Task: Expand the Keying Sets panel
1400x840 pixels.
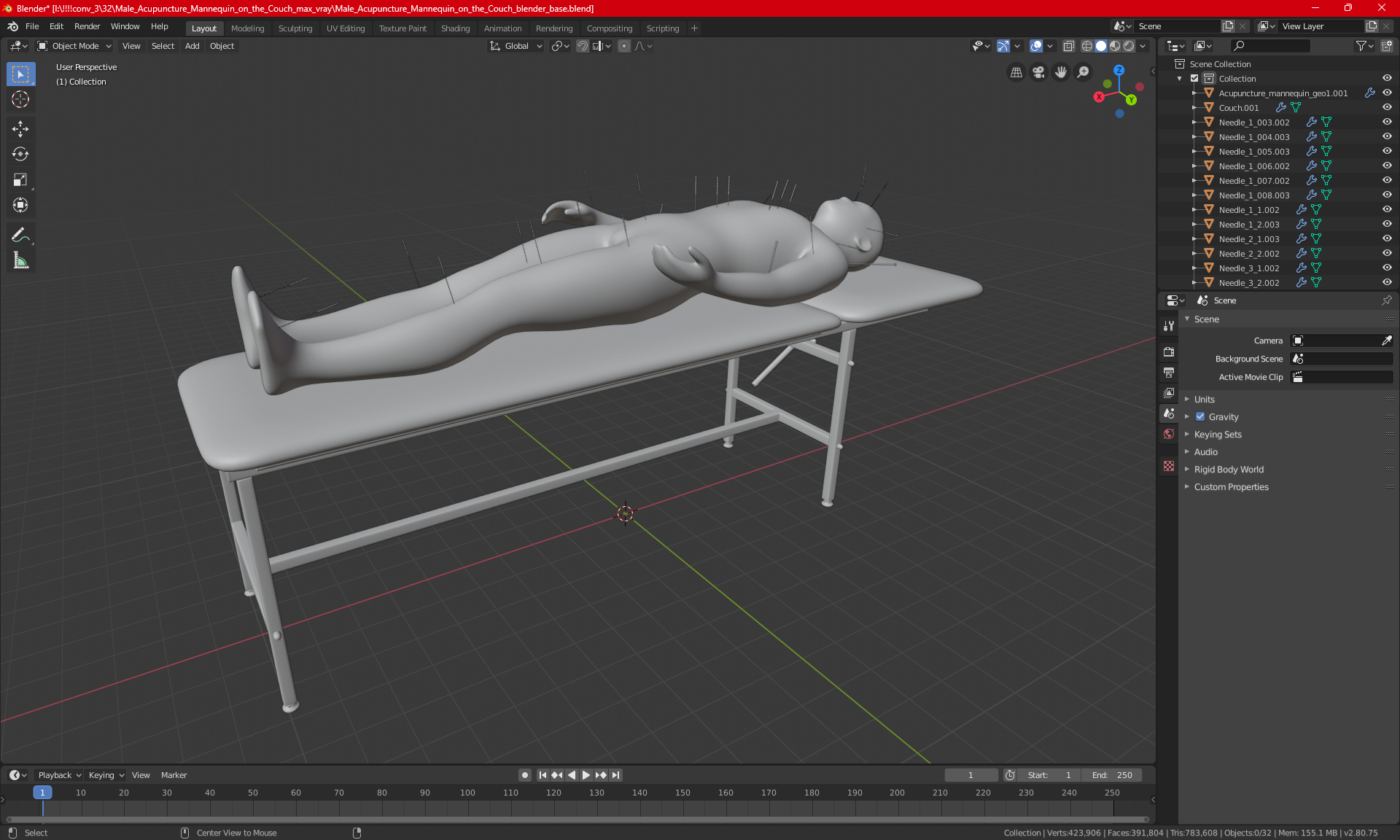Action: click(1218, 435)
